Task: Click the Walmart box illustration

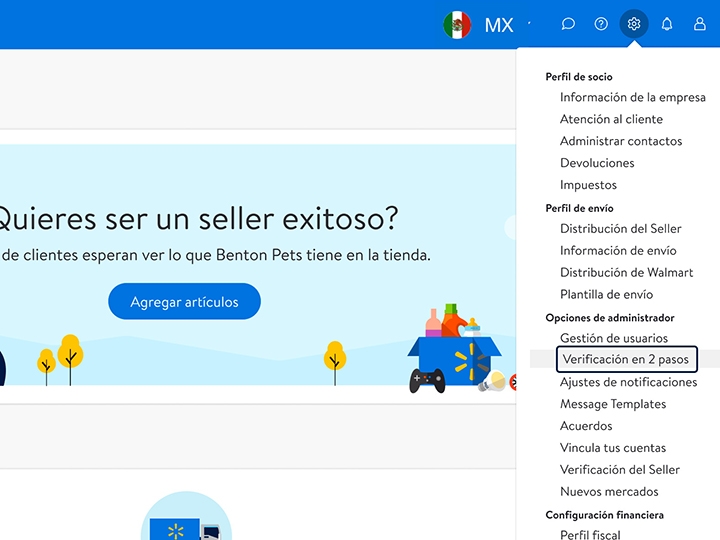Action: pyautogui.click(x=455, y=350)
